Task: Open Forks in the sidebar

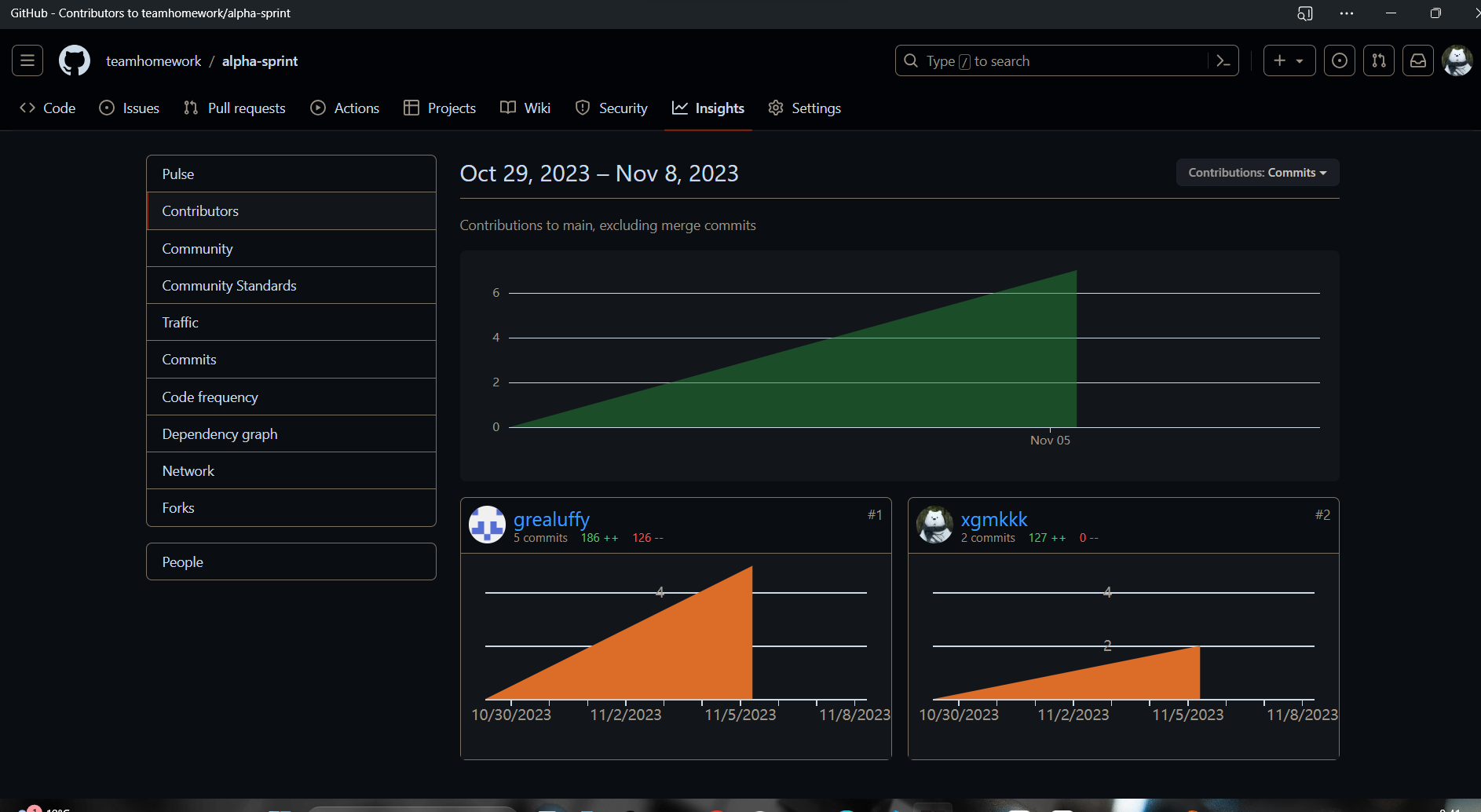Action: click(291, 508)
